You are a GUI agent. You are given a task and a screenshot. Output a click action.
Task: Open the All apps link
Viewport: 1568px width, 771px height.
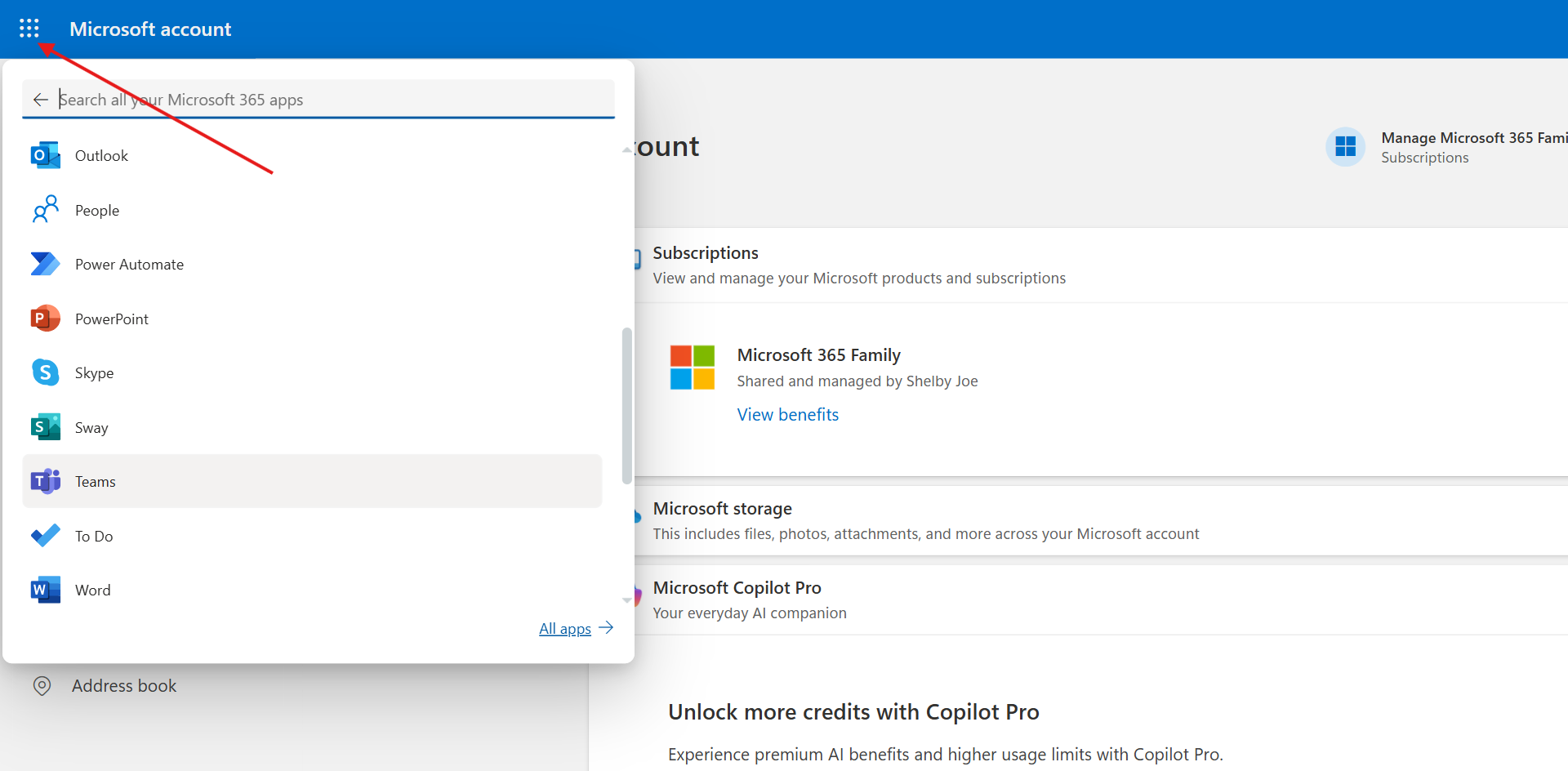pyautogui.click(x=564, y=629)
